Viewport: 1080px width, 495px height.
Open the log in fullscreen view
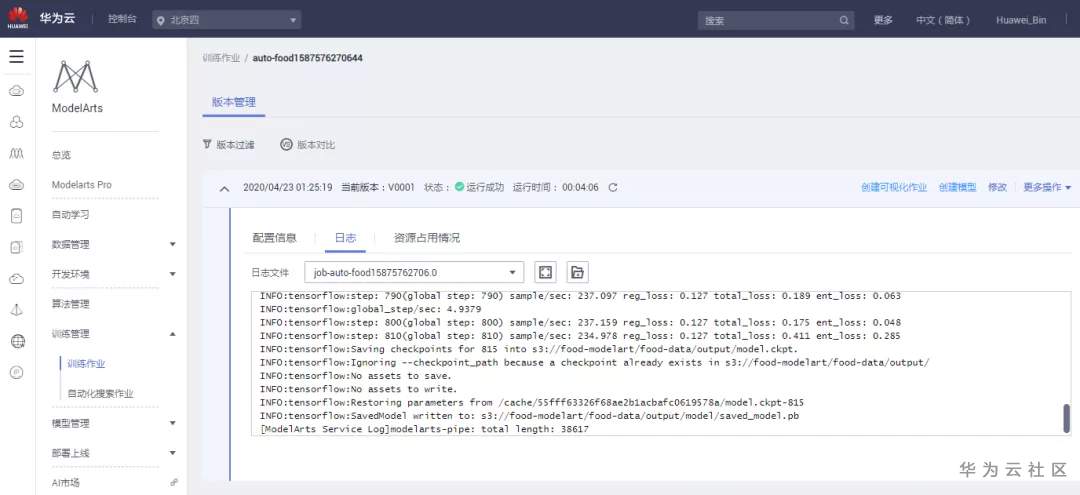tap(546, 272)
